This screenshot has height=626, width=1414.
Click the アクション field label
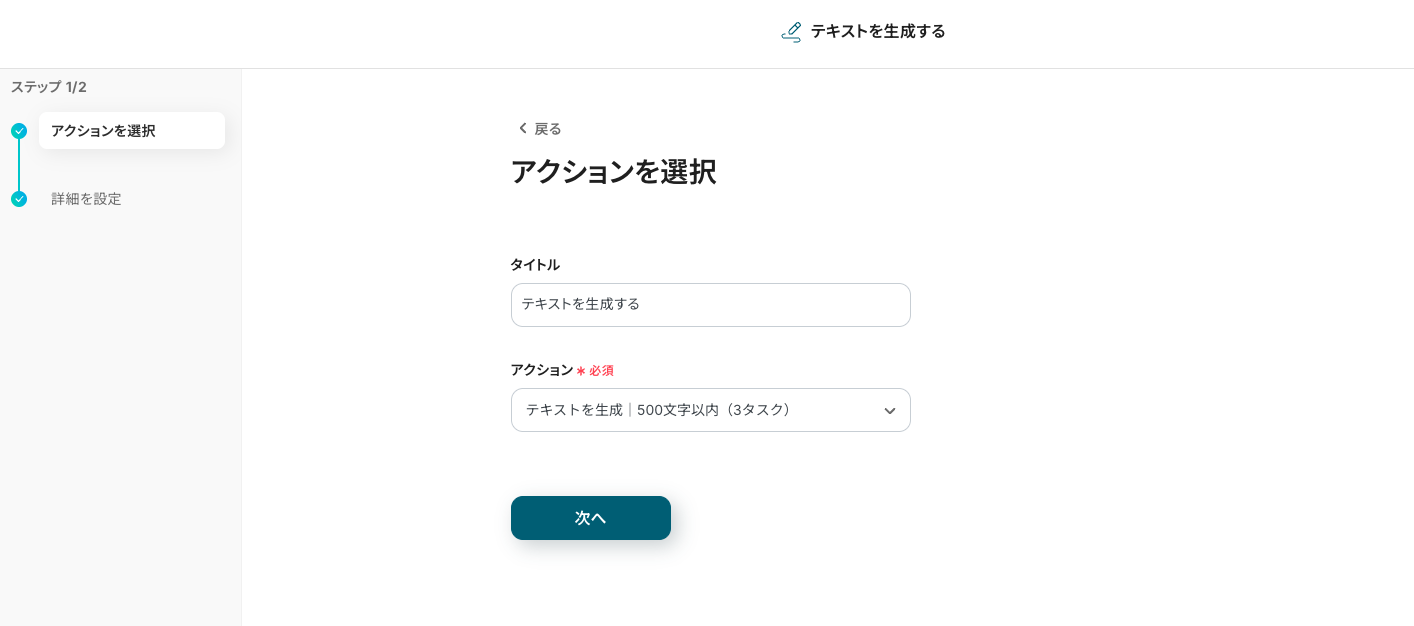[x=541, y=370]
